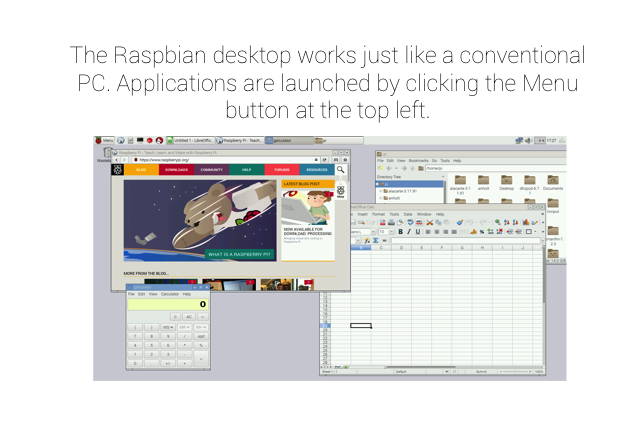The height and width of the screenshot is (440, 640).
Task: Open the Calculator menu in galculator
Action: 169,294
